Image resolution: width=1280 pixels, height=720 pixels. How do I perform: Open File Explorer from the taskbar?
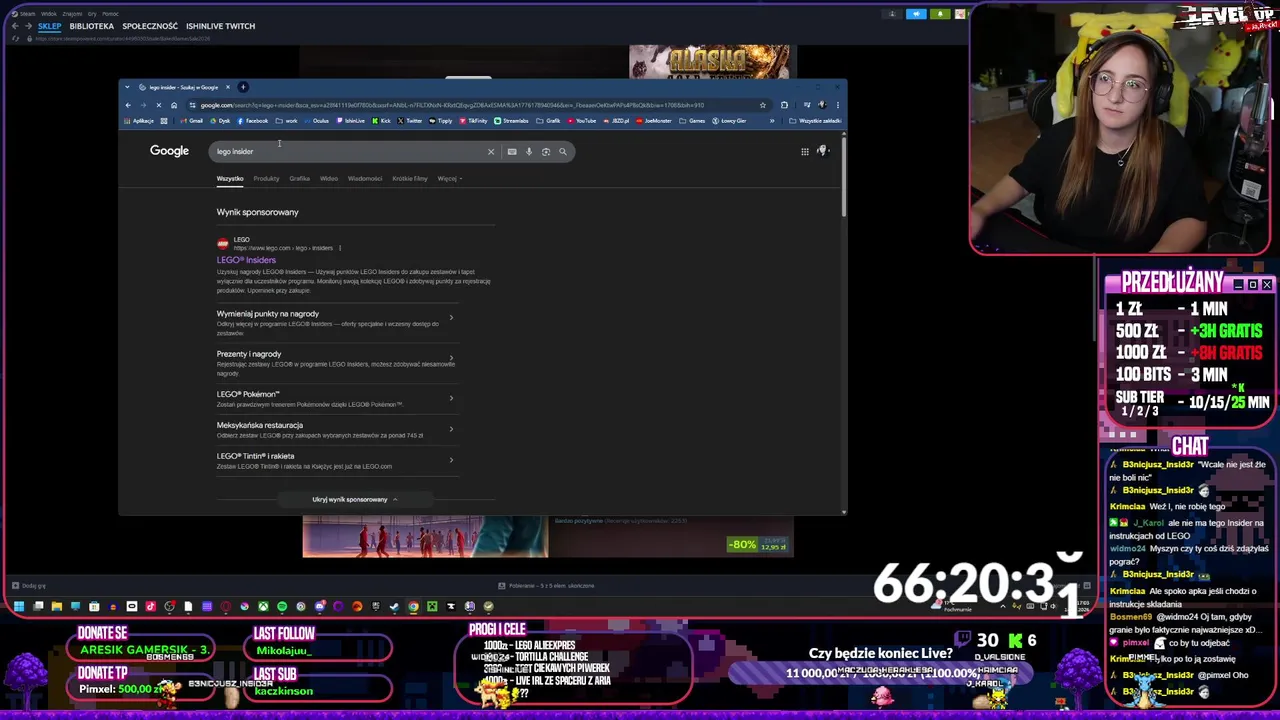coord(57,606)
